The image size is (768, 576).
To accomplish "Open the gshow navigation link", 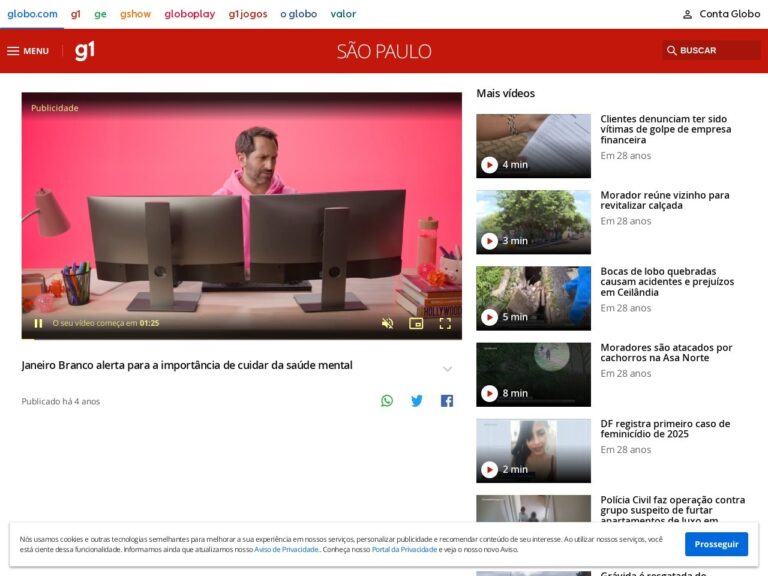I will click(x=136, y=14).
